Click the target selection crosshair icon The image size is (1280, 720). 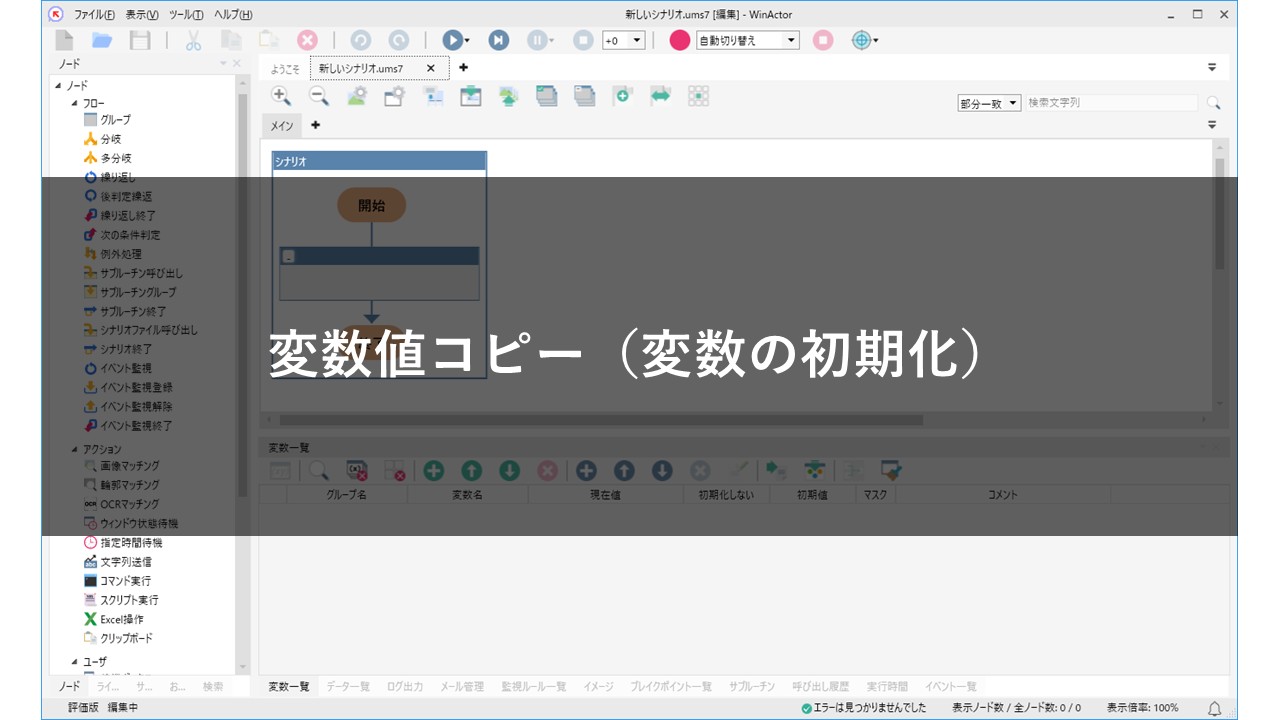(861, 40)
